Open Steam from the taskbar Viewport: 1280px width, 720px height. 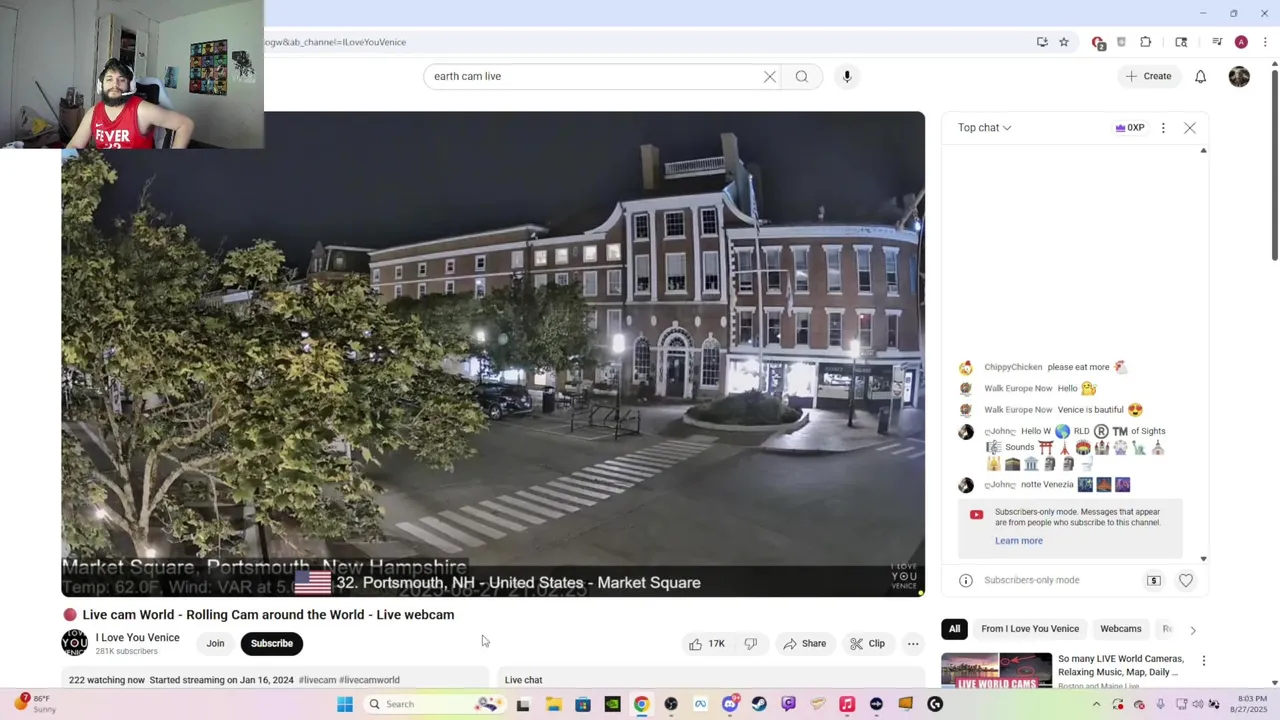click(x=759, y=704)
